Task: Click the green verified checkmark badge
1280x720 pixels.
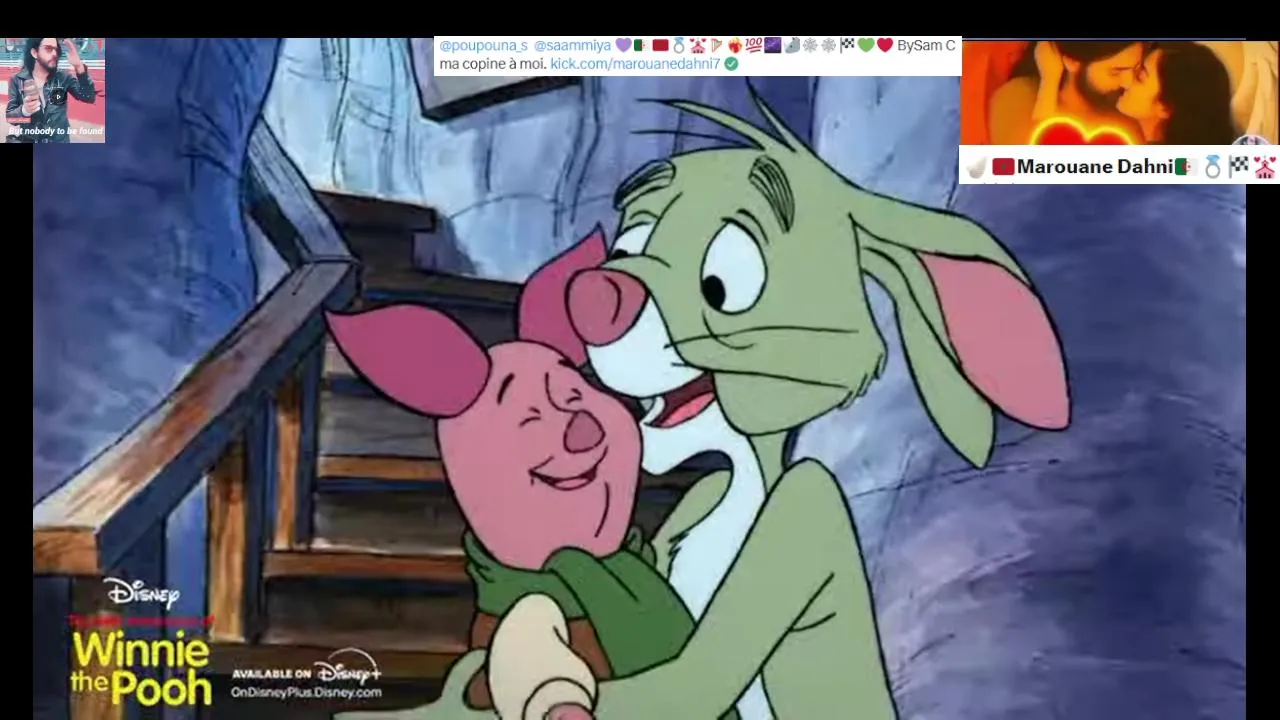Action: tap(731, 64)
